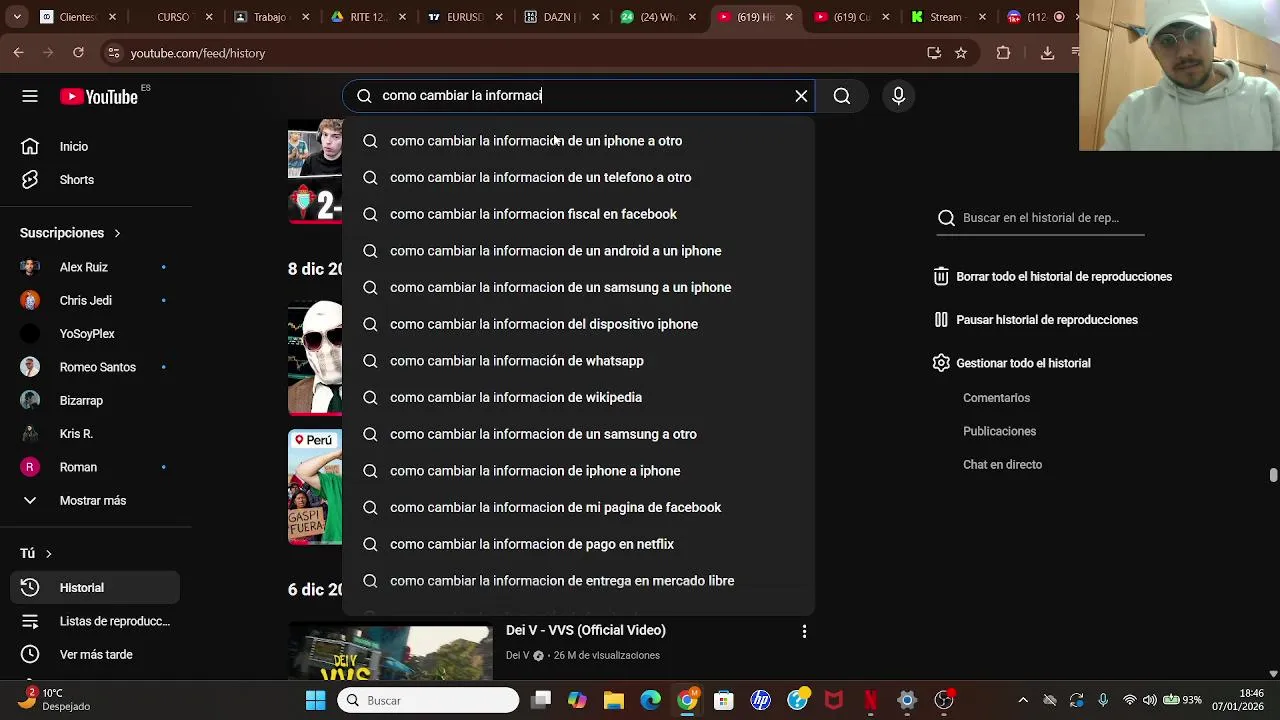Switch to the EURUSD browser tab
The image size is (1280, 720).
pos(463,17)
